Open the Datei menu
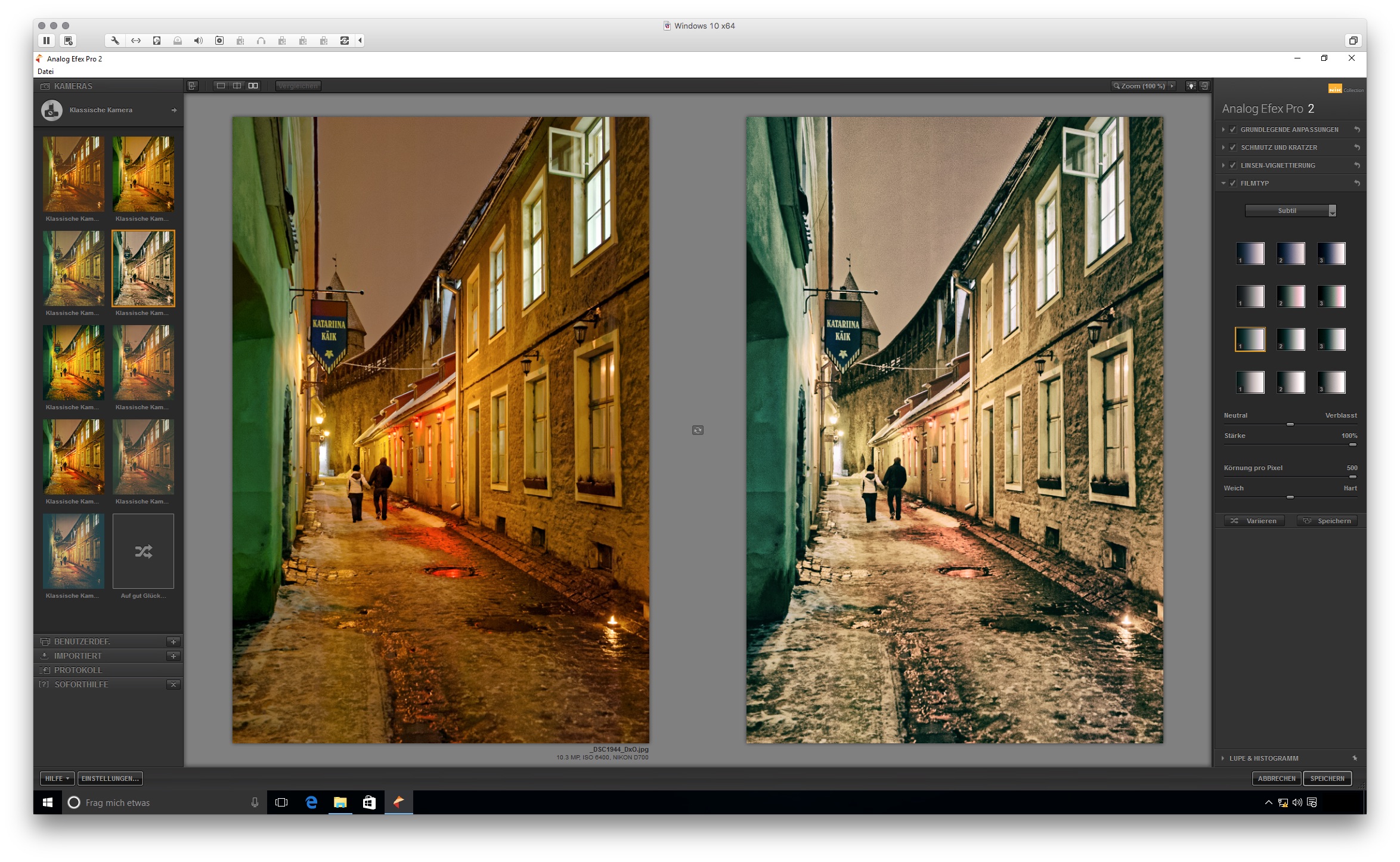This screenshot has height=862, width=1400. 45,72
